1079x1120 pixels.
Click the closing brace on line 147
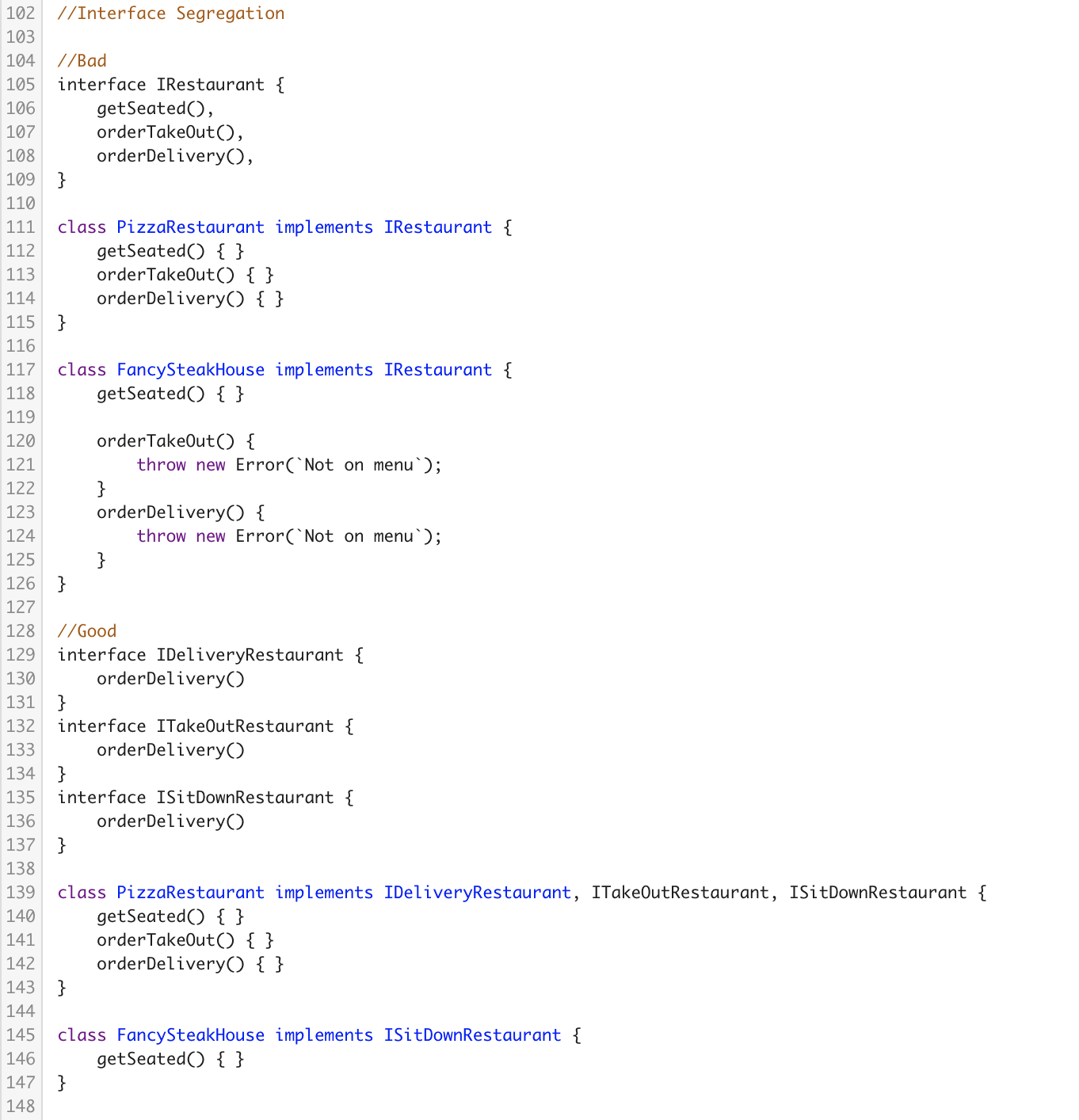pos(63,1083)
